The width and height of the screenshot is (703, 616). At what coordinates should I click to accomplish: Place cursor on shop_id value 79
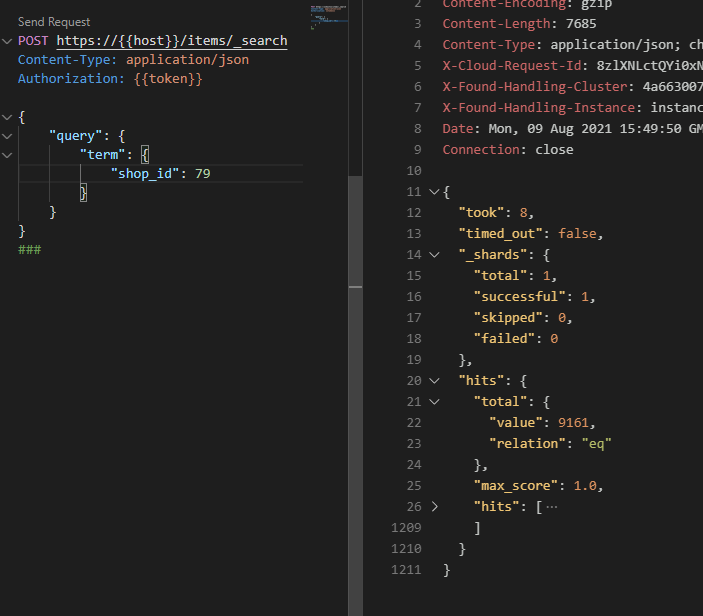pyautogui.click(x=203, y=174)
